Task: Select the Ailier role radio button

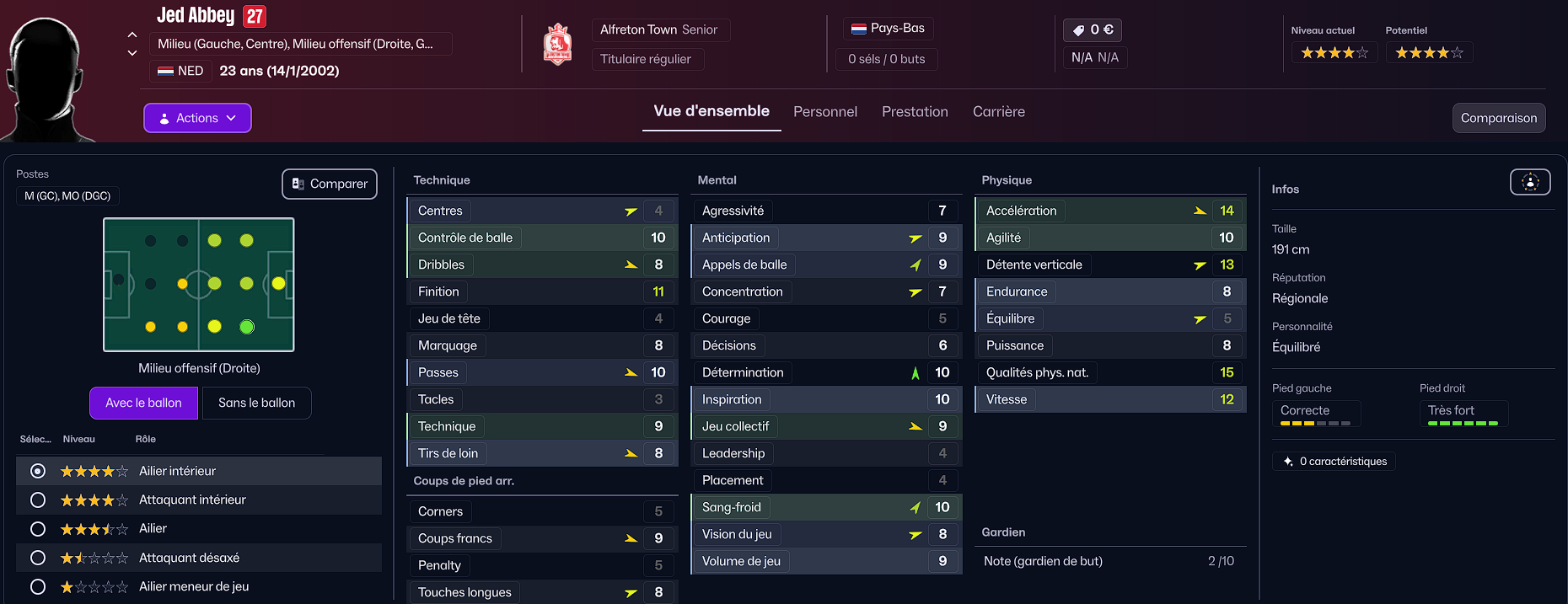Action: click(38, 529)
